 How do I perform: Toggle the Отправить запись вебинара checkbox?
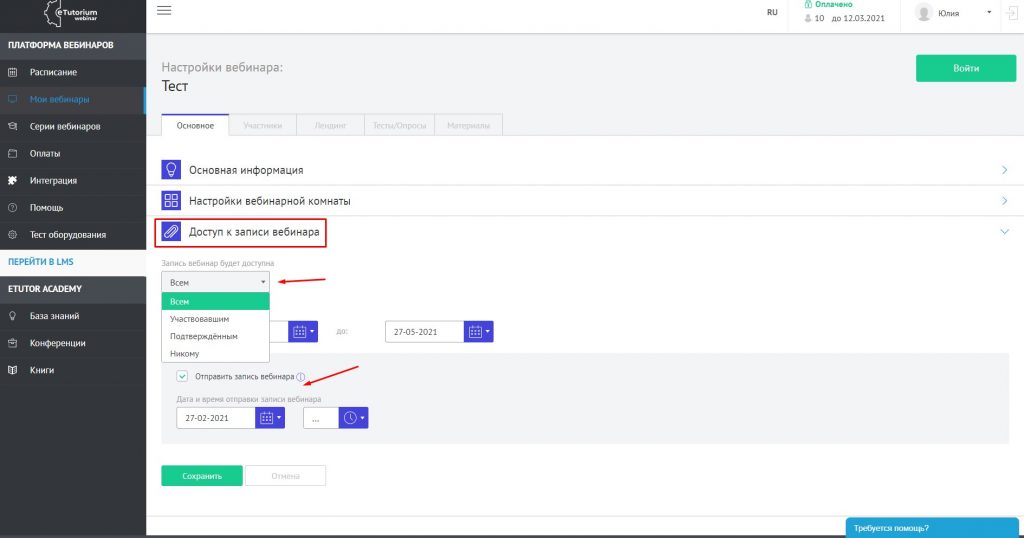click(182, 377)
